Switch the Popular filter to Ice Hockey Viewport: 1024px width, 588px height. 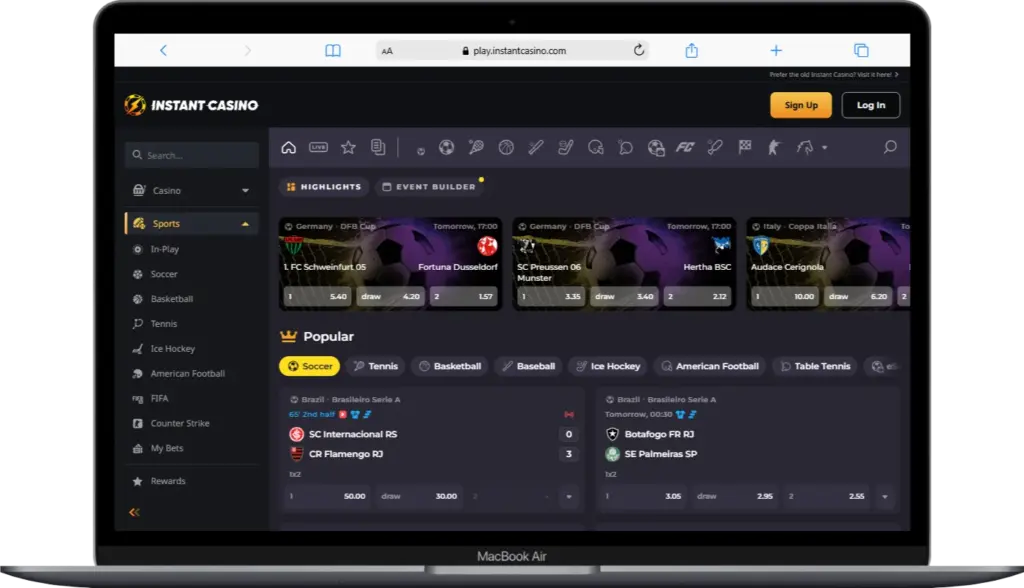coord(608,366)
